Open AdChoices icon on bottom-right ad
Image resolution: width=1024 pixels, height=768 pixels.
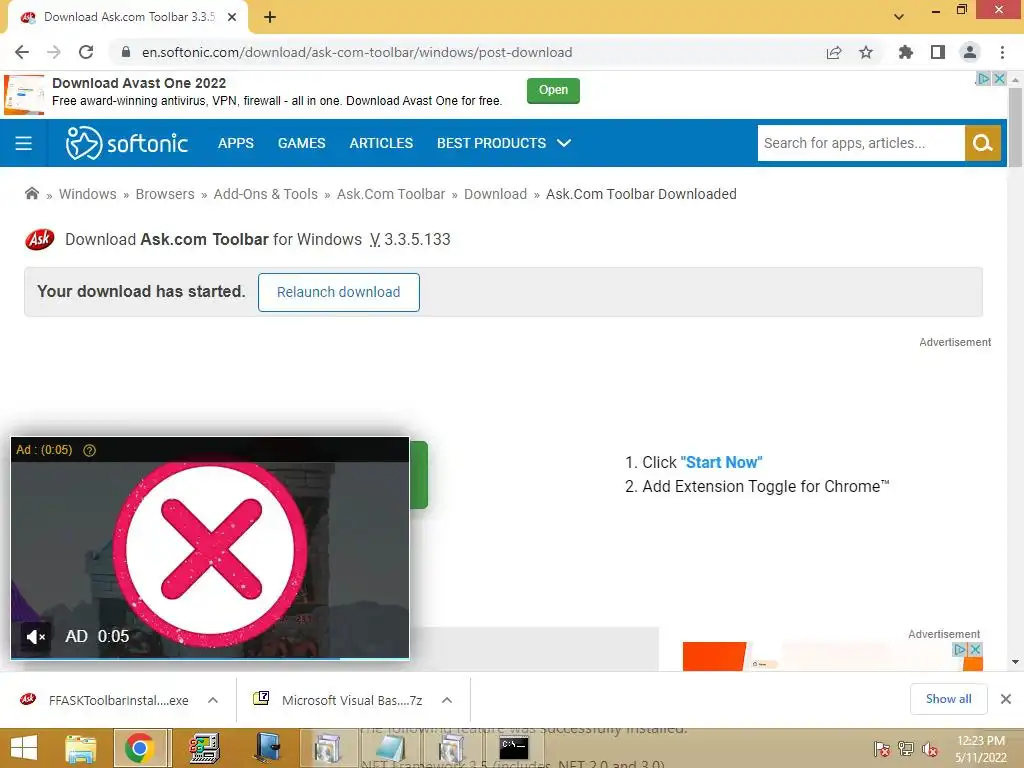(x=959, y=649)
